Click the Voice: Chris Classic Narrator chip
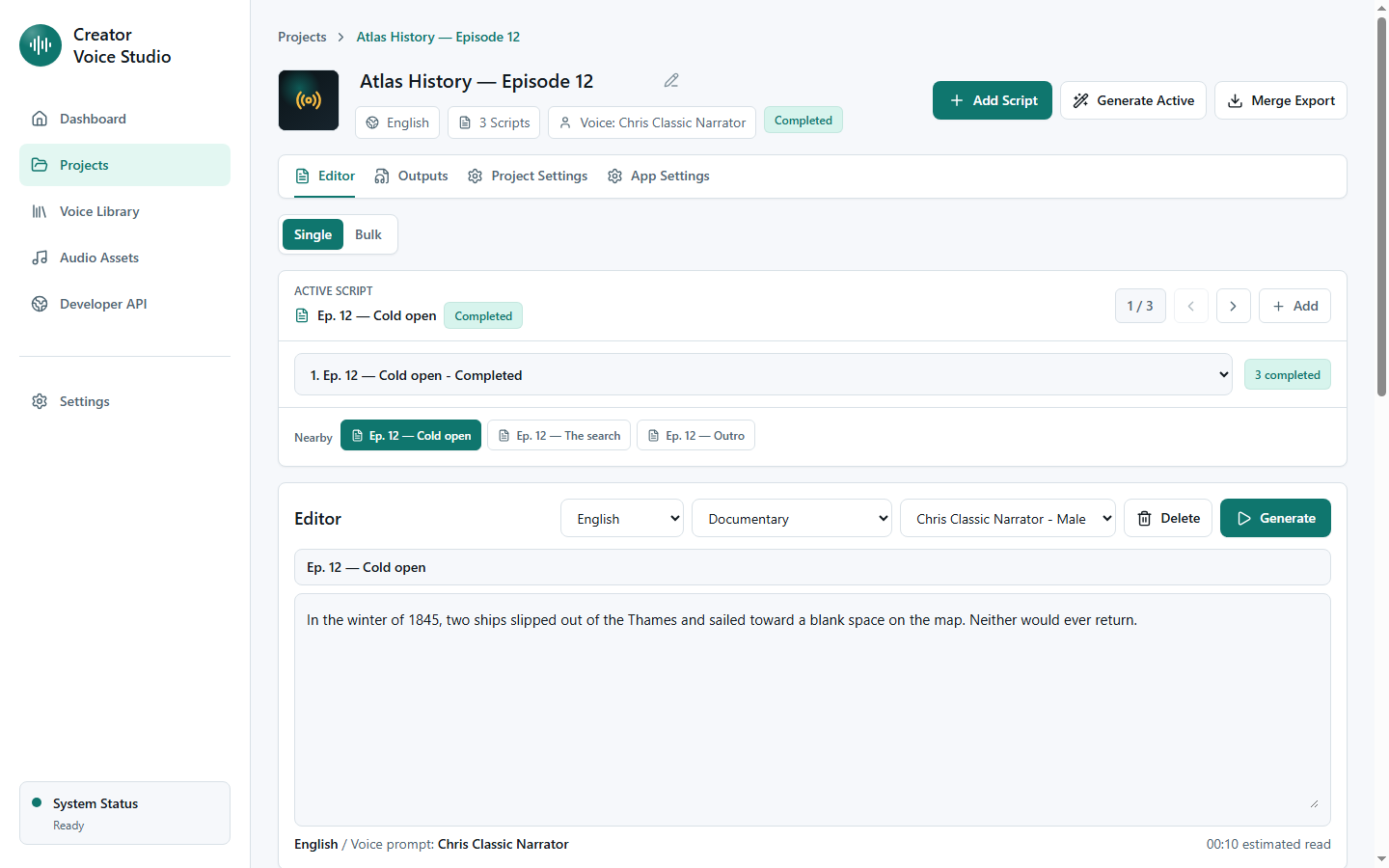Viewport: 1389px width, 868px height. tap(652, 122)
